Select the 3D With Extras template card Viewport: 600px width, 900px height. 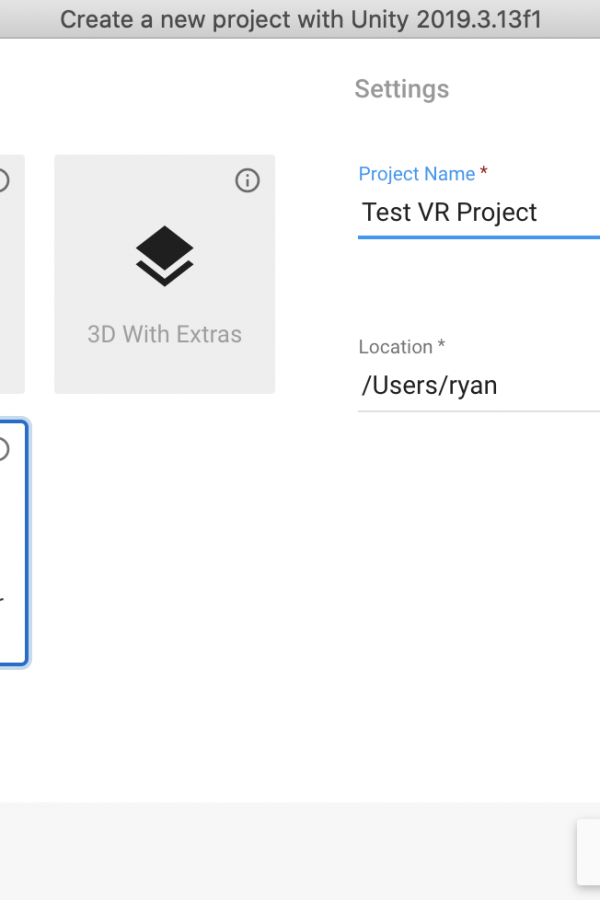pyautogui.click(x=165, y=274)
